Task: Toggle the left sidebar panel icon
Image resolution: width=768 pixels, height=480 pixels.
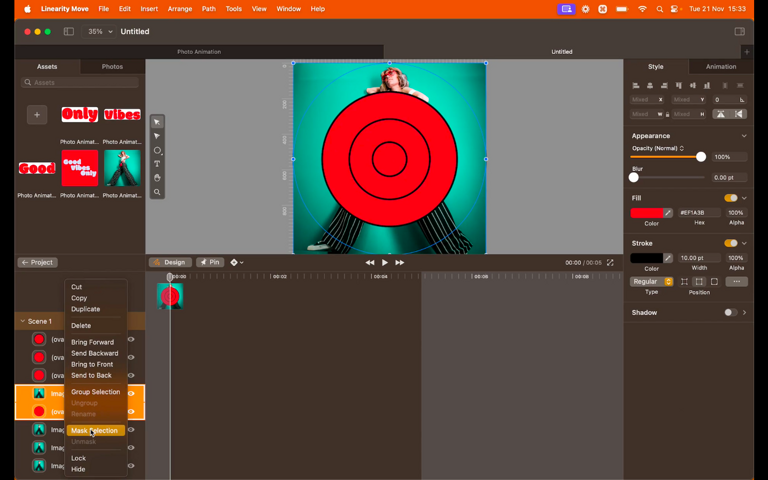Action: (69, 31)
